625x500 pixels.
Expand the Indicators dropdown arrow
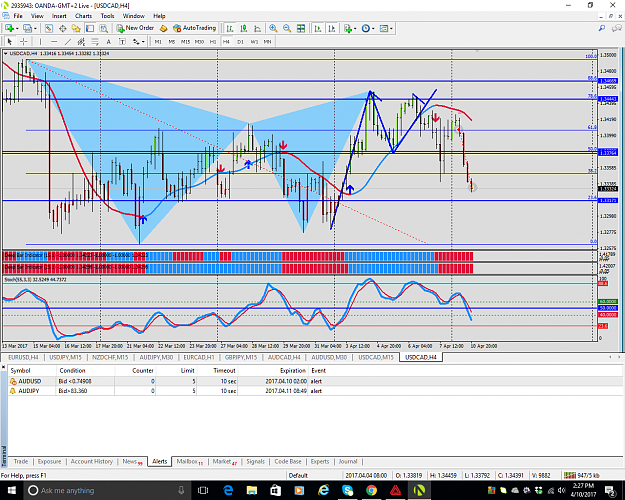pos(355,29)
